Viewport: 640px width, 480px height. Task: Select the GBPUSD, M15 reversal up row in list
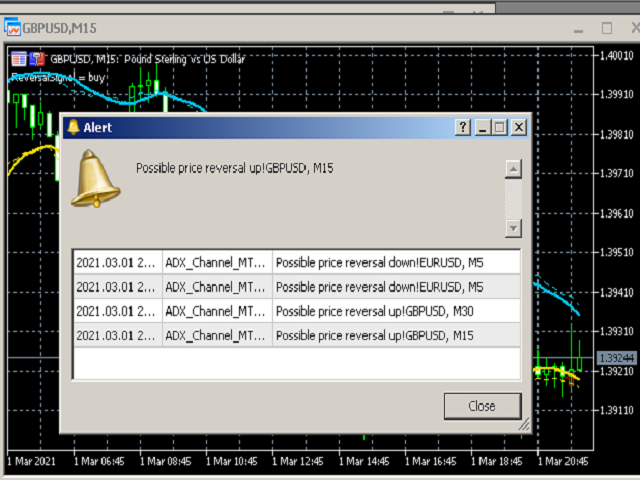click(297, 336)
